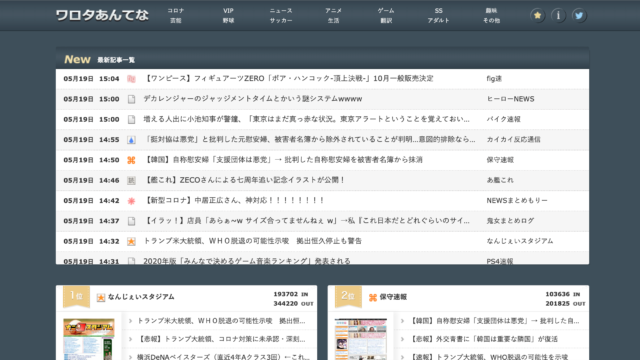
Task: Select コロナ in top navigation
Action: pos(176,11)
